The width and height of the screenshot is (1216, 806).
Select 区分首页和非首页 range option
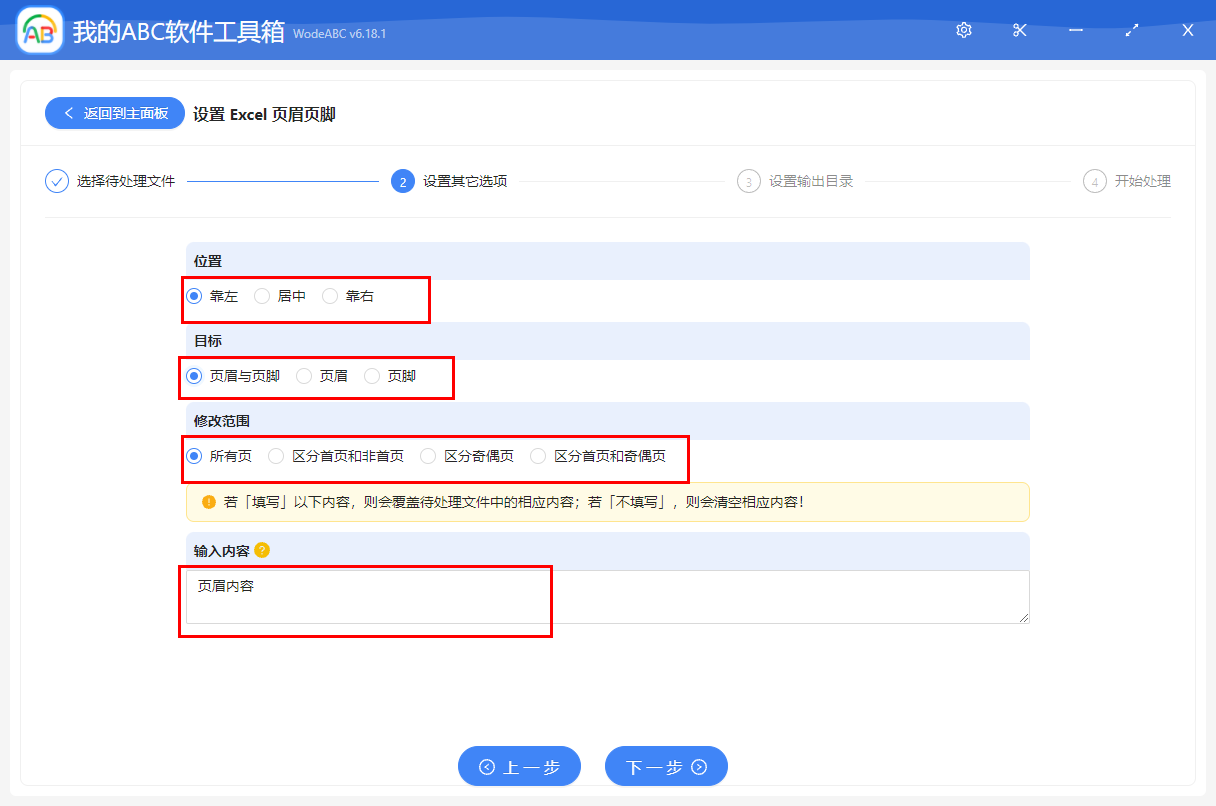(x=276, y=456)
